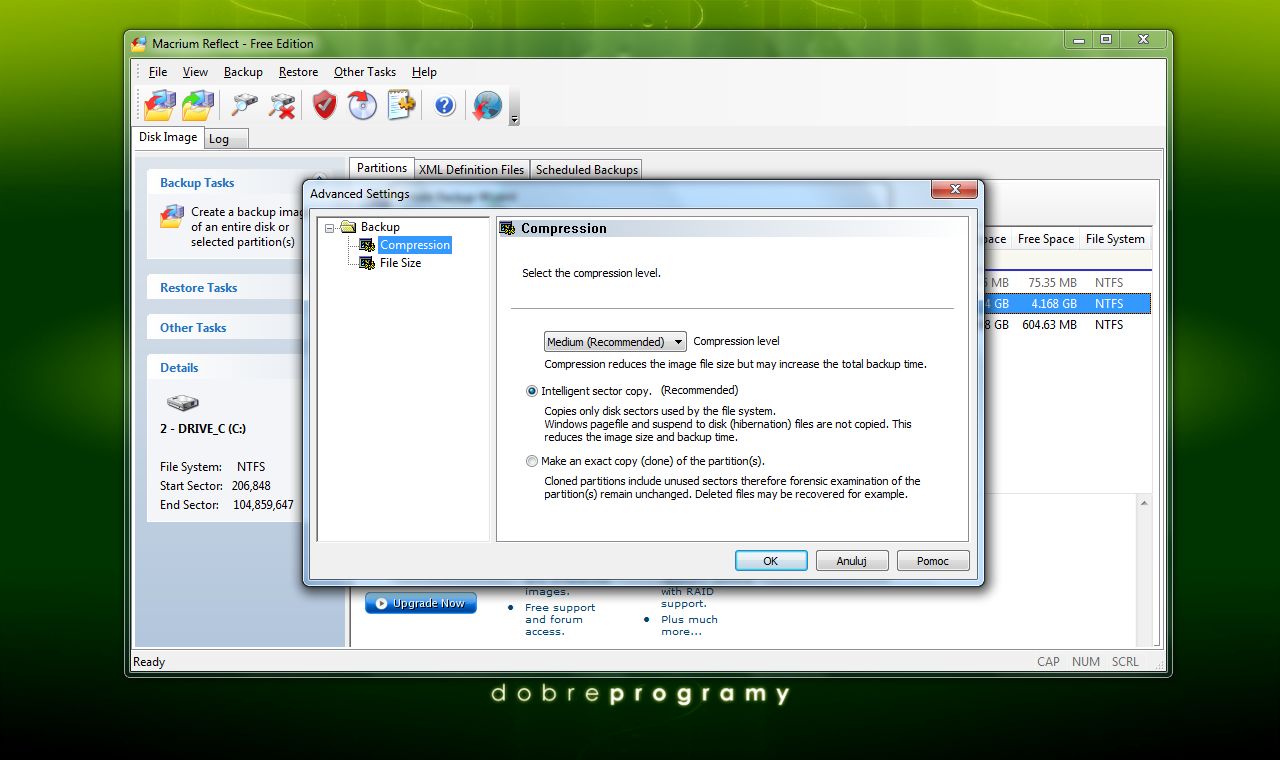Open the Other Tasks menu

(365, 72)
